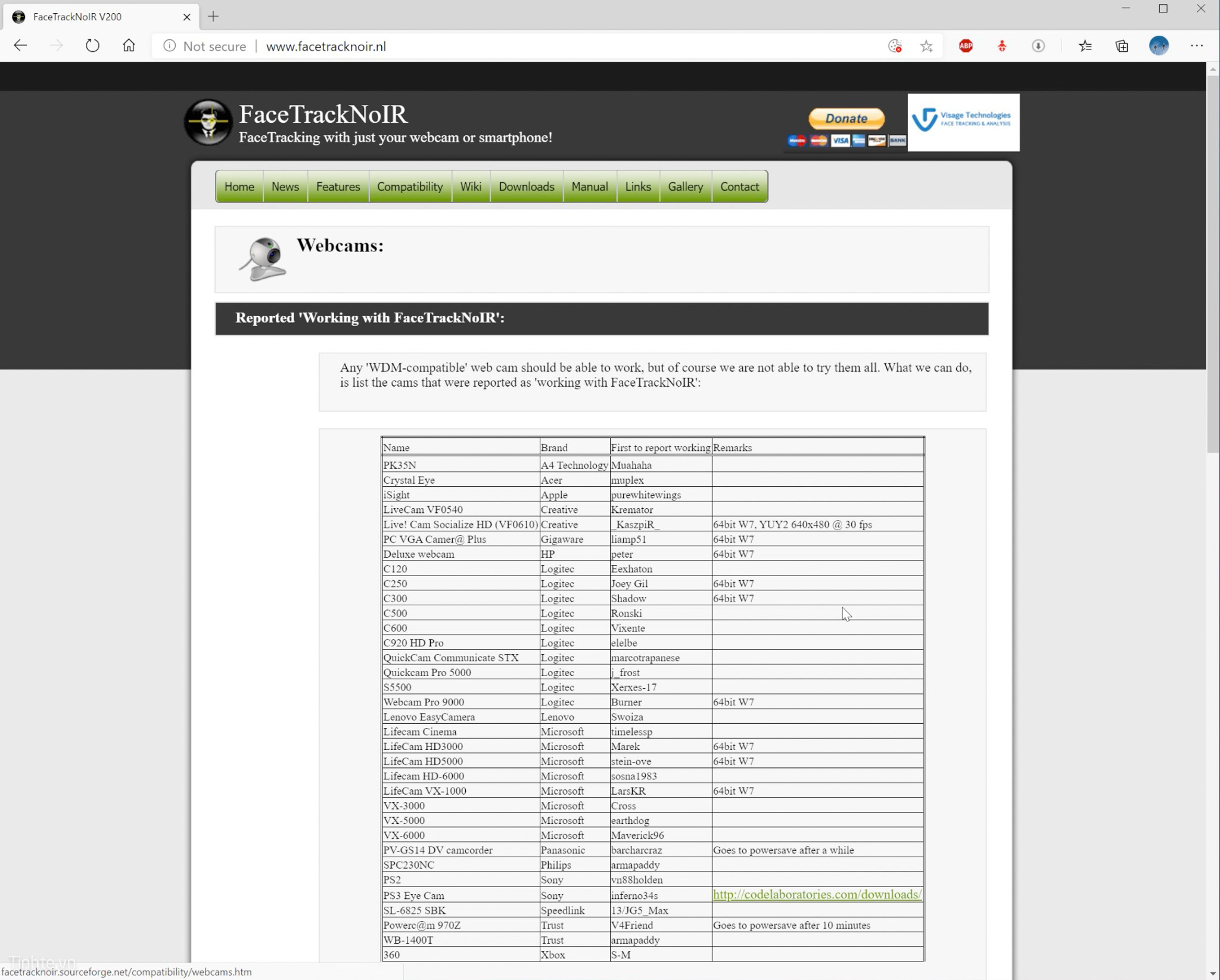Click the 'LifeCam HD3000' table cell

point(460,746)
